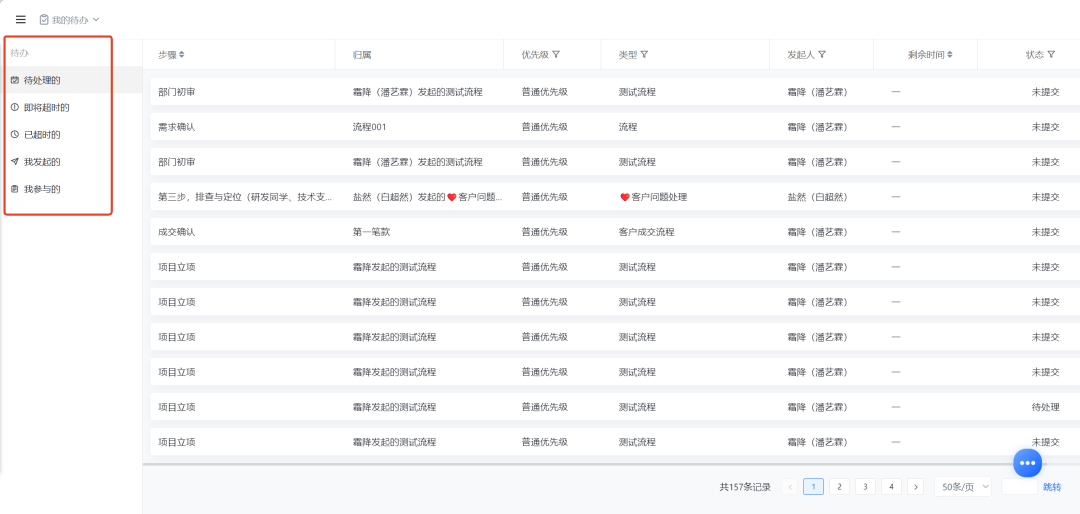Focus the page jump input field
This screenshot has height=514, width=1080.
(x=1019, y=486)
